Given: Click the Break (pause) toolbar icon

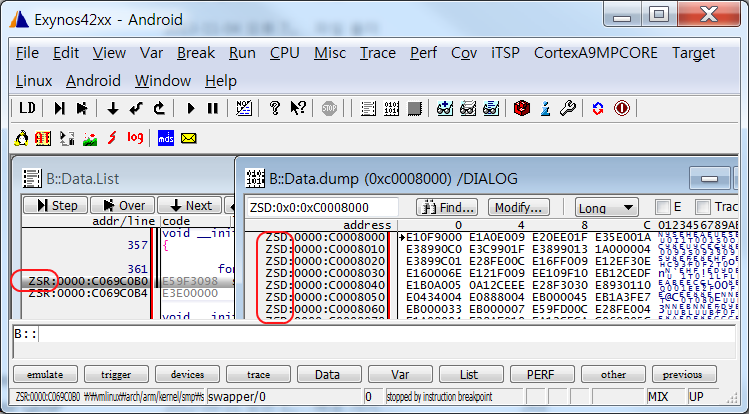Looking at the screenshot, I should (212, 108).
